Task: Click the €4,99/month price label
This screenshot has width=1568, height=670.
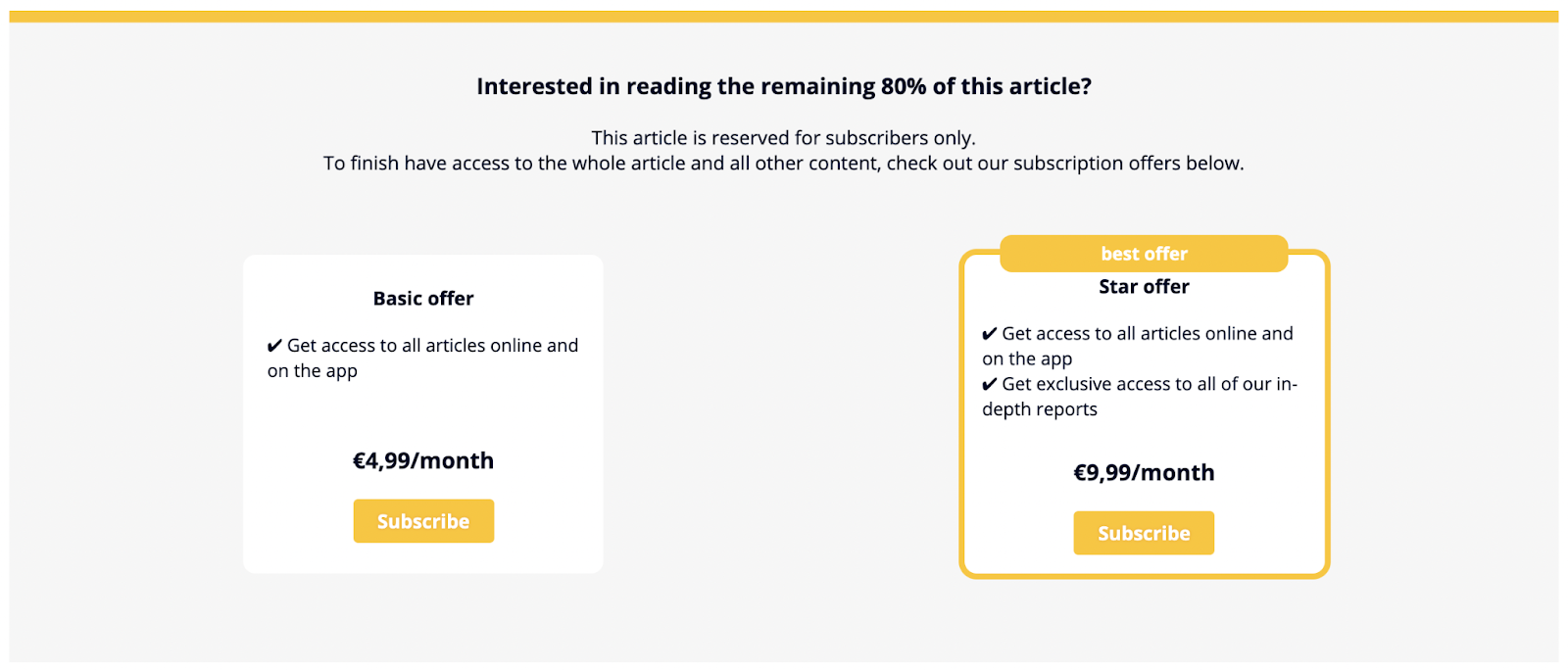Action: (422, 460)
